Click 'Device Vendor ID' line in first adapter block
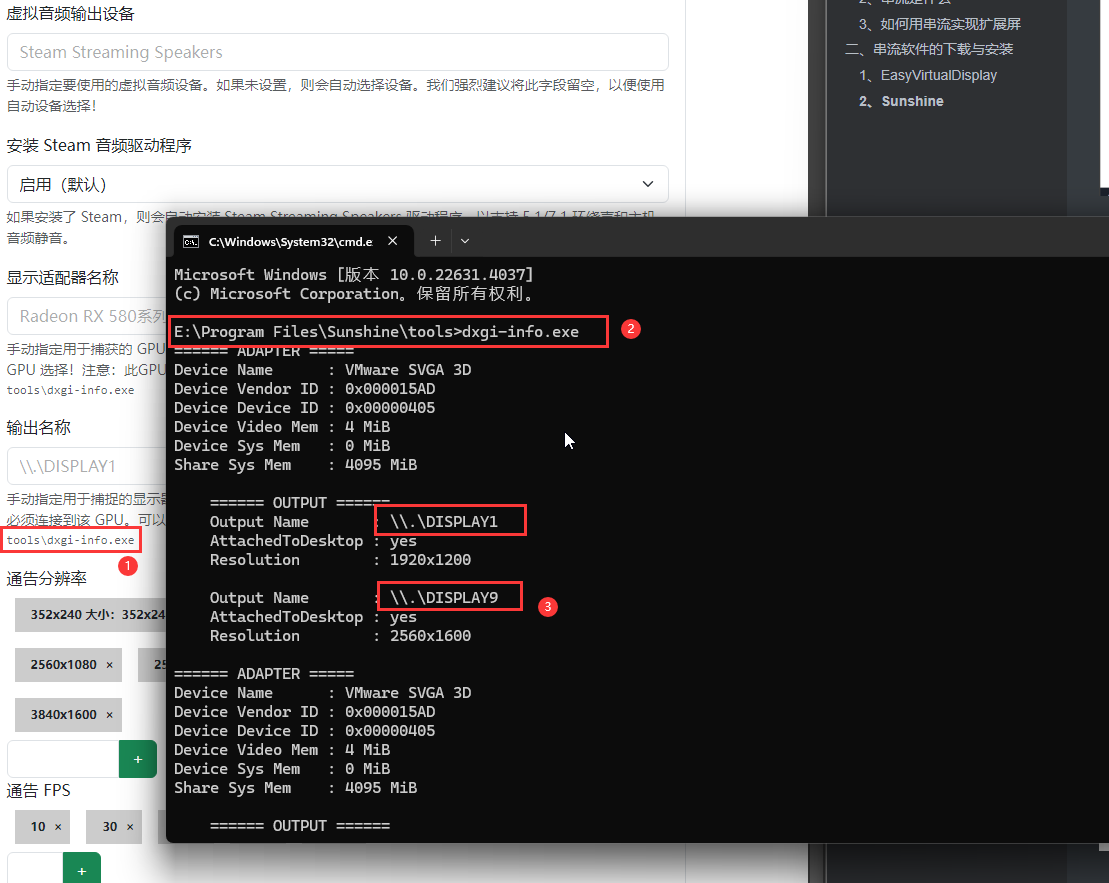The width and height of the screenshot is (1109, 883). click(305, 389)
